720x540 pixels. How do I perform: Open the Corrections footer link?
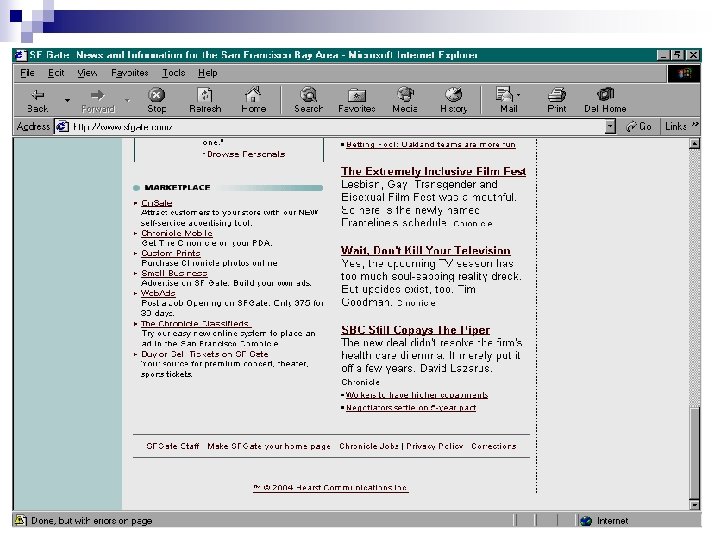coord(494,446)
